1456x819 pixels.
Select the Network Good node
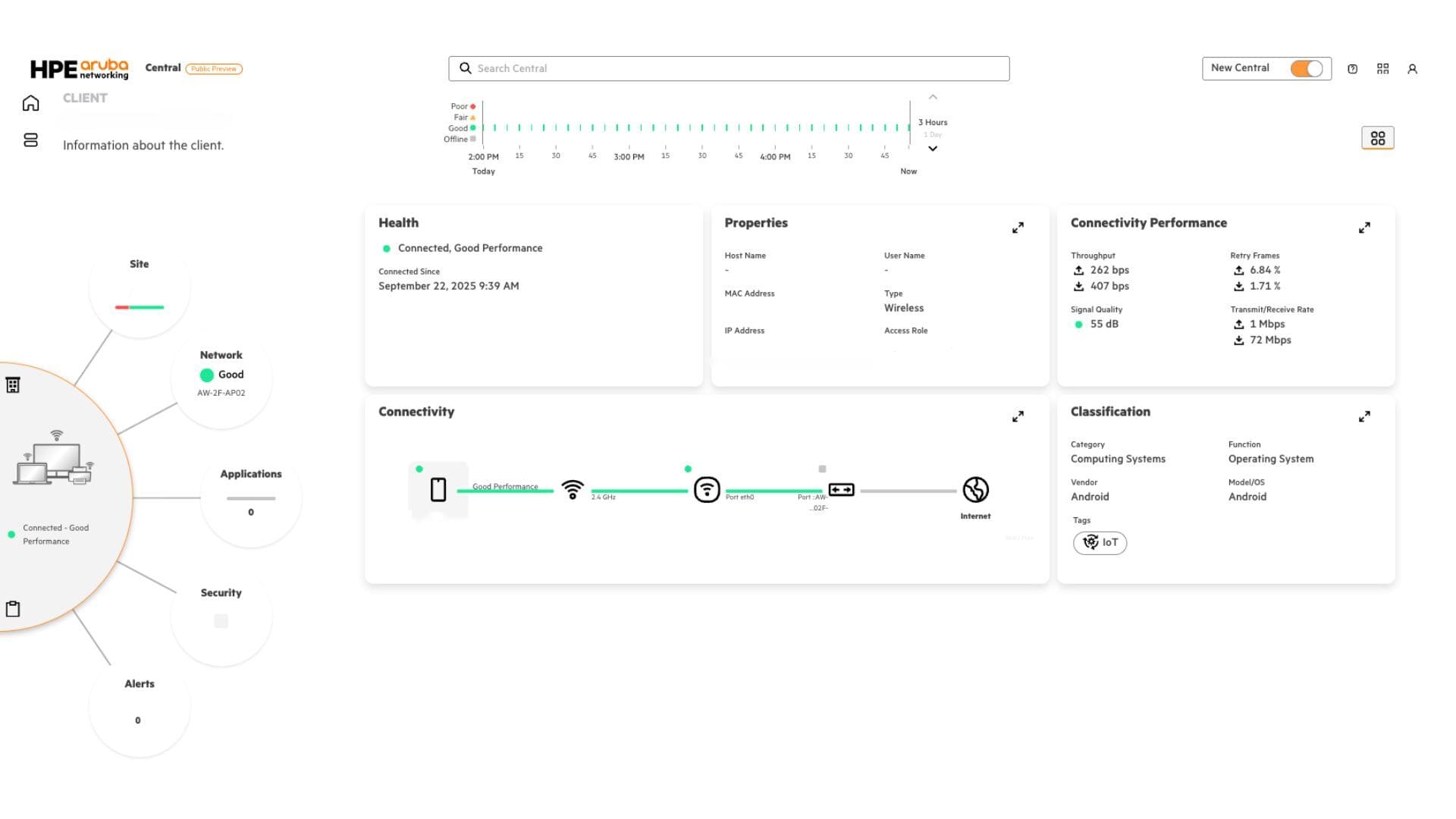(221, 375)
